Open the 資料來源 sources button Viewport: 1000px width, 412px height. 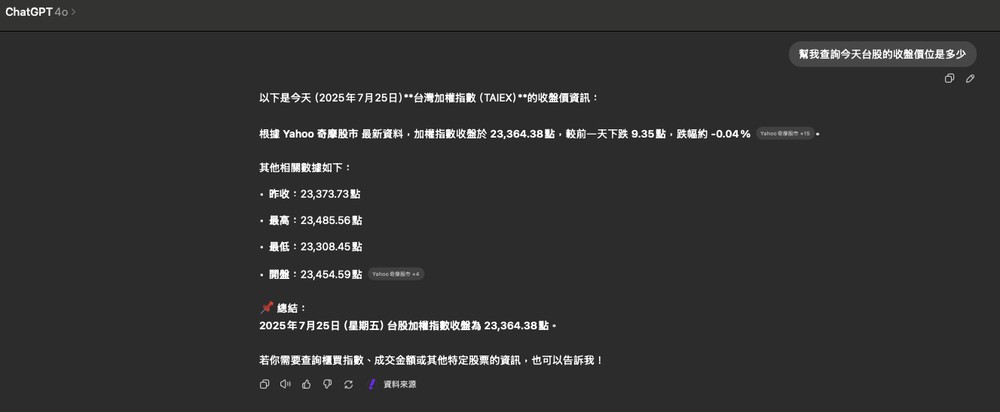392,384
